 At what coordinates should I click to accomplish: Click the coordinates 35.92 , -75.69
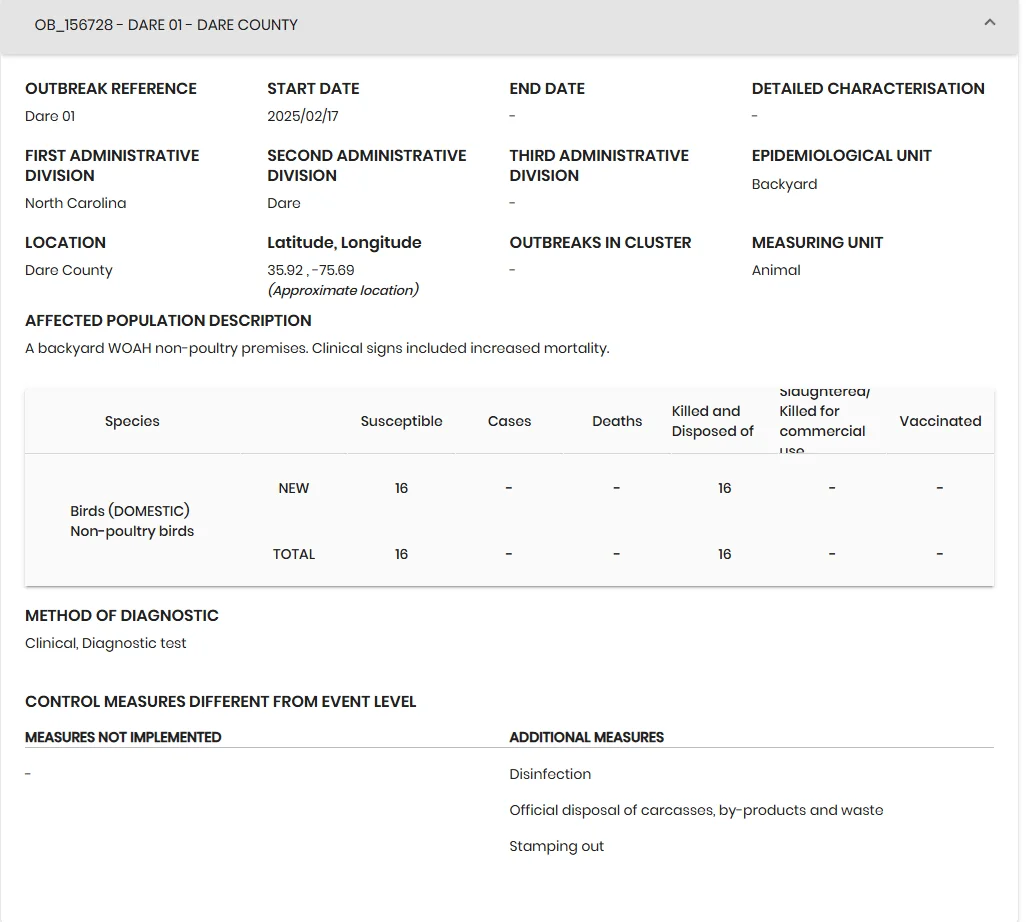click(x=310, y=270)
